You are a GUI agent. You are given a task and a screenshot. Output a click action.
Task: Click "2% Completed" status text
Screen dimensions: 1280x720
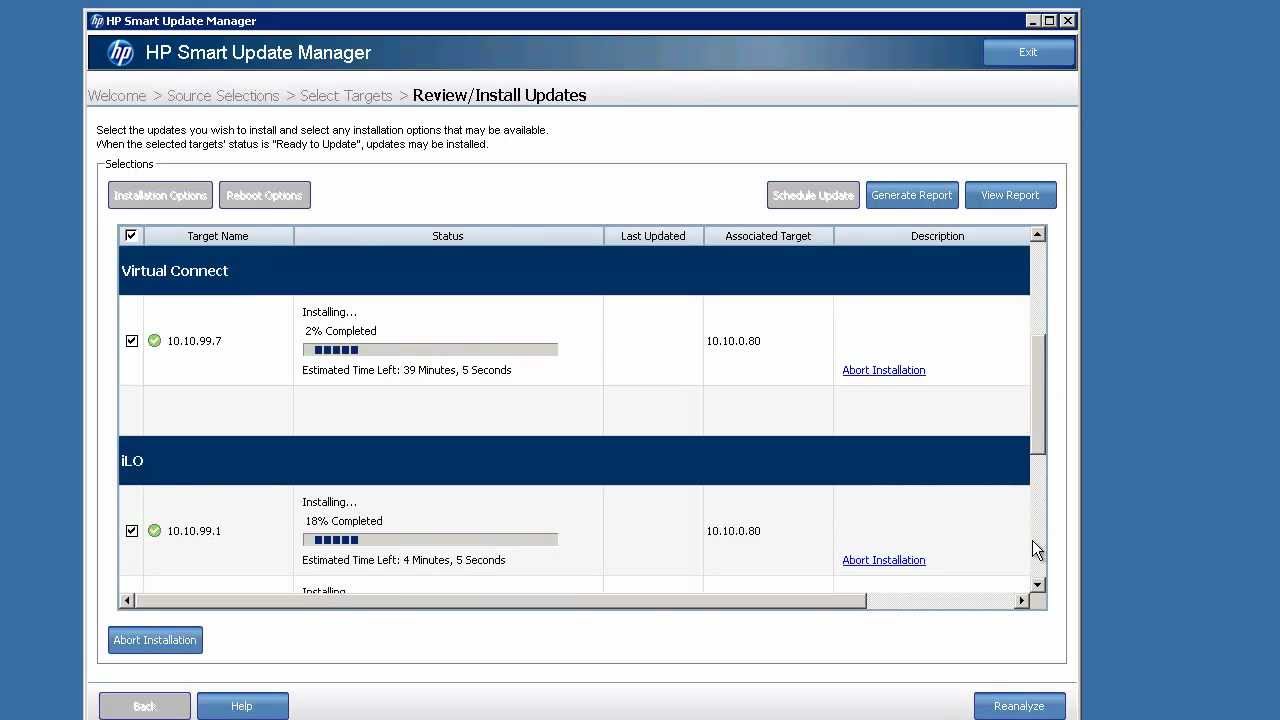[x=341, y=331]
